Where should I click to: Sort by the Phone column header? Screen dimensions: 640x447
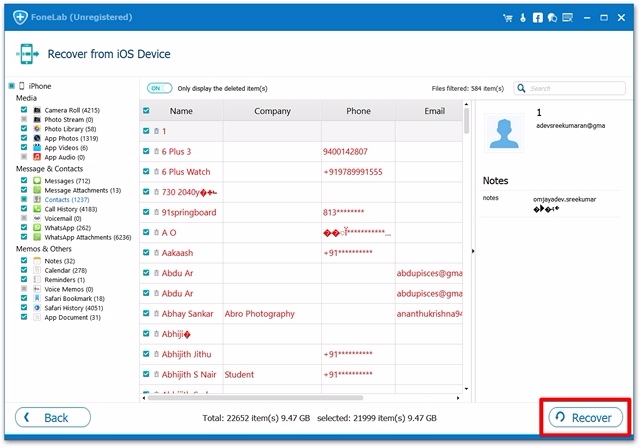click(358, 111)
